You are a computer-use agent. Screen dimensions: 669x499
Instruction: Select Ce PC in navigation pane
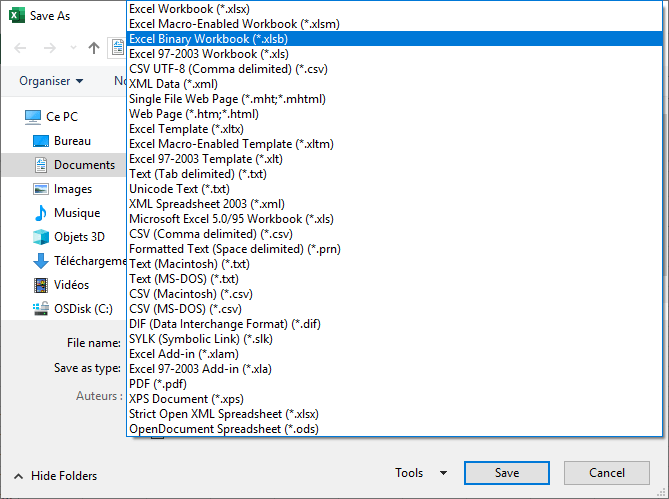coord(62,116)
